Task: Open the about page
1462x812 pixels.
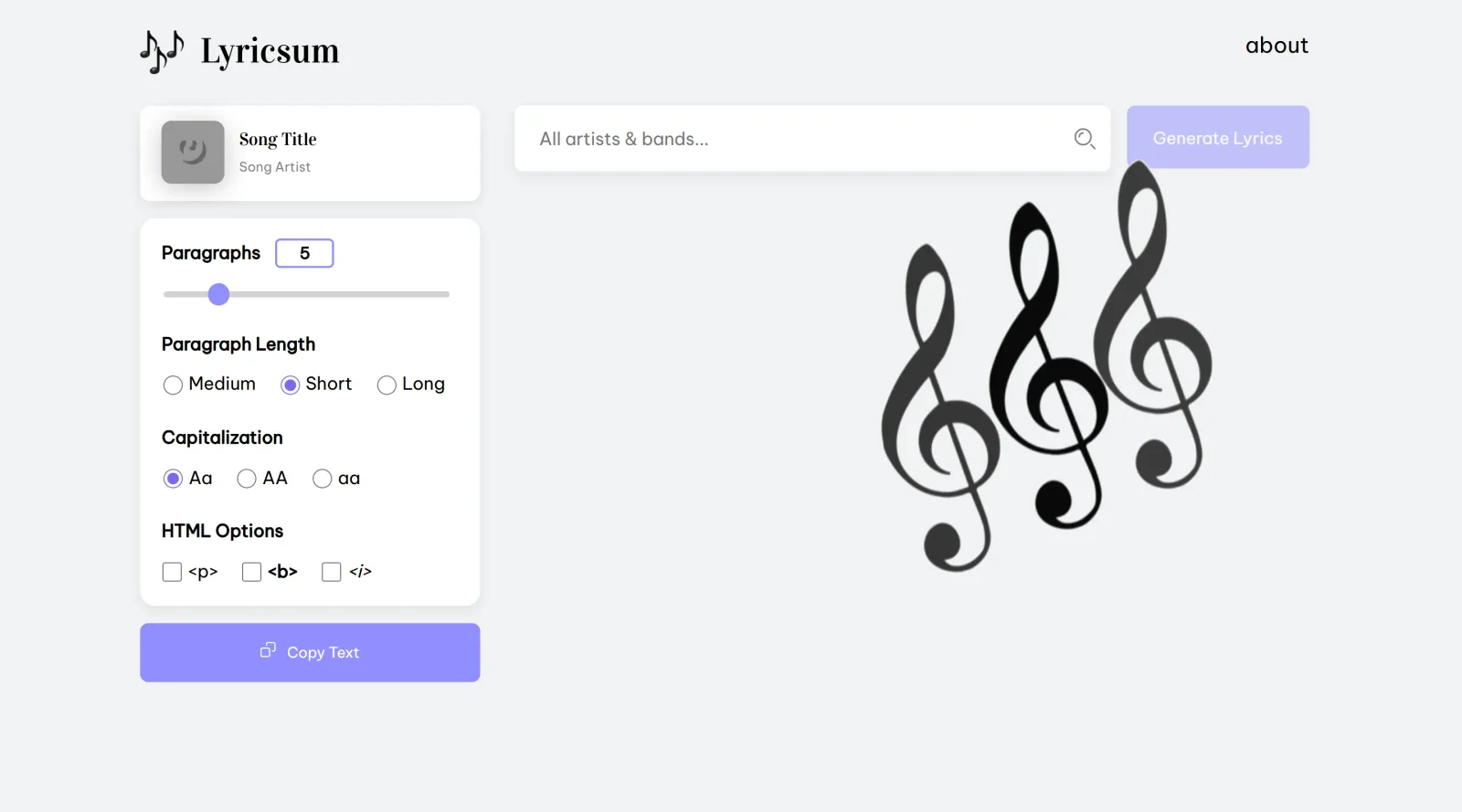Action: click(1277, 45)
